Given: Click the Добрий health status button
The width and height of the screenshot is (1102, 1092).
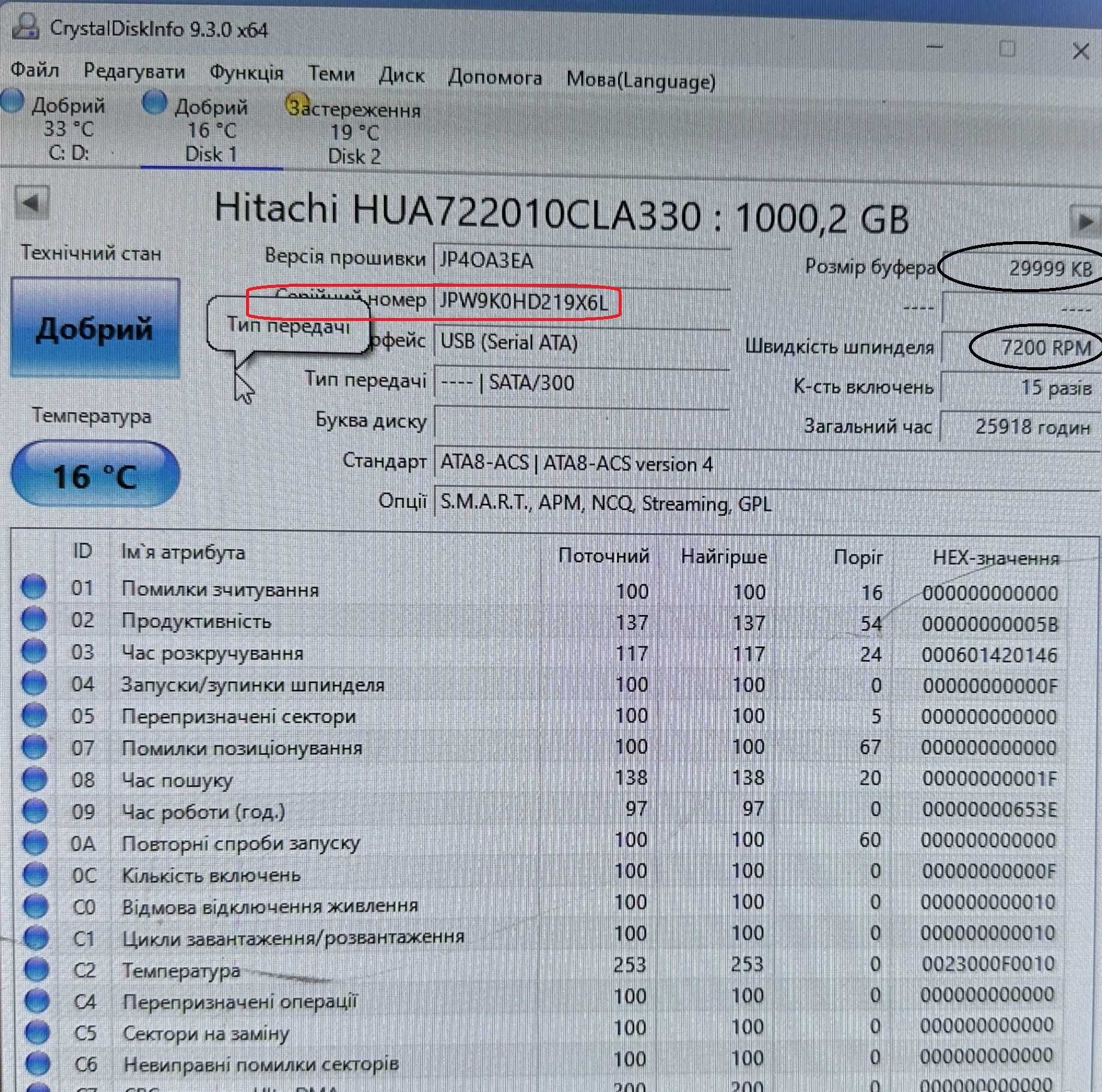Looking at the screenshot, I should pyautogui.click(x=95, y=328).
